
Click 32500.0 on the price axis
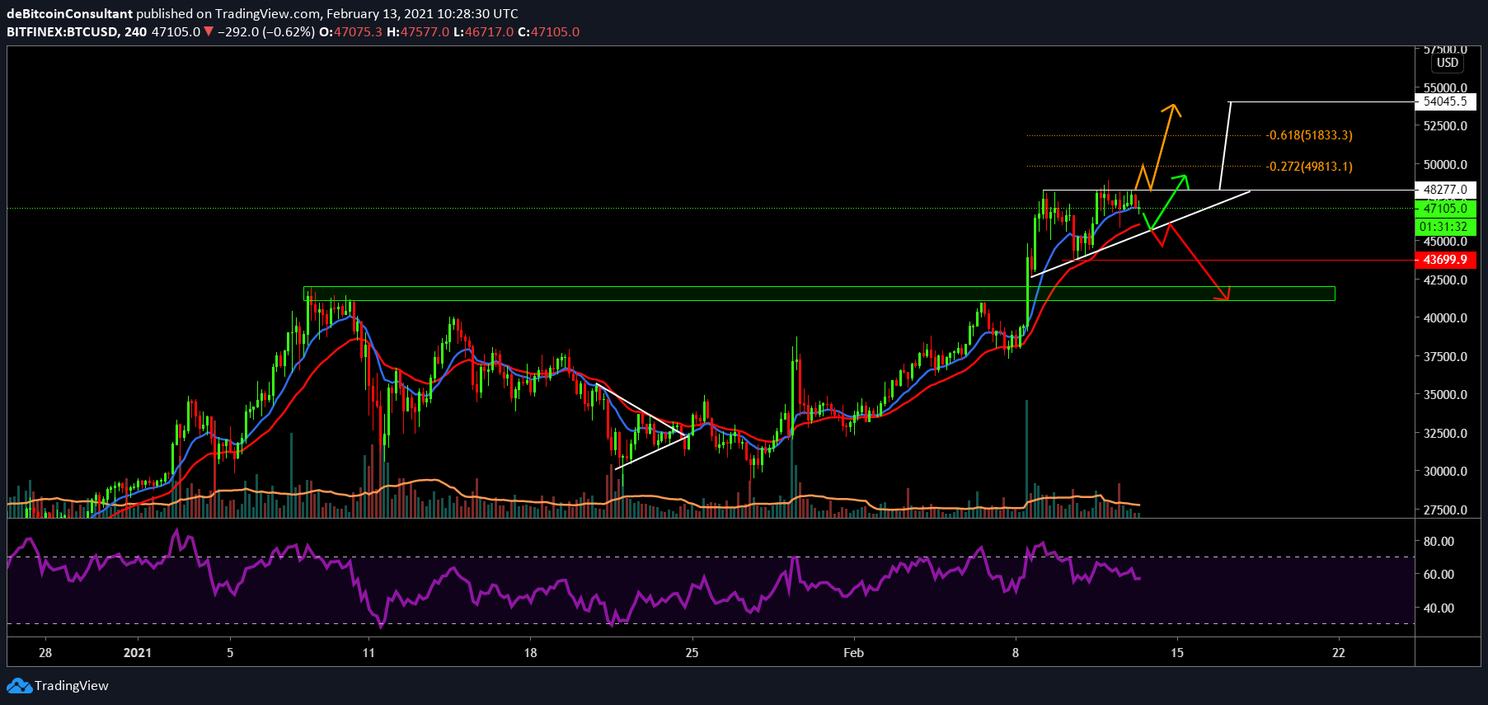pyautogui.click(x=1444, y=433)
